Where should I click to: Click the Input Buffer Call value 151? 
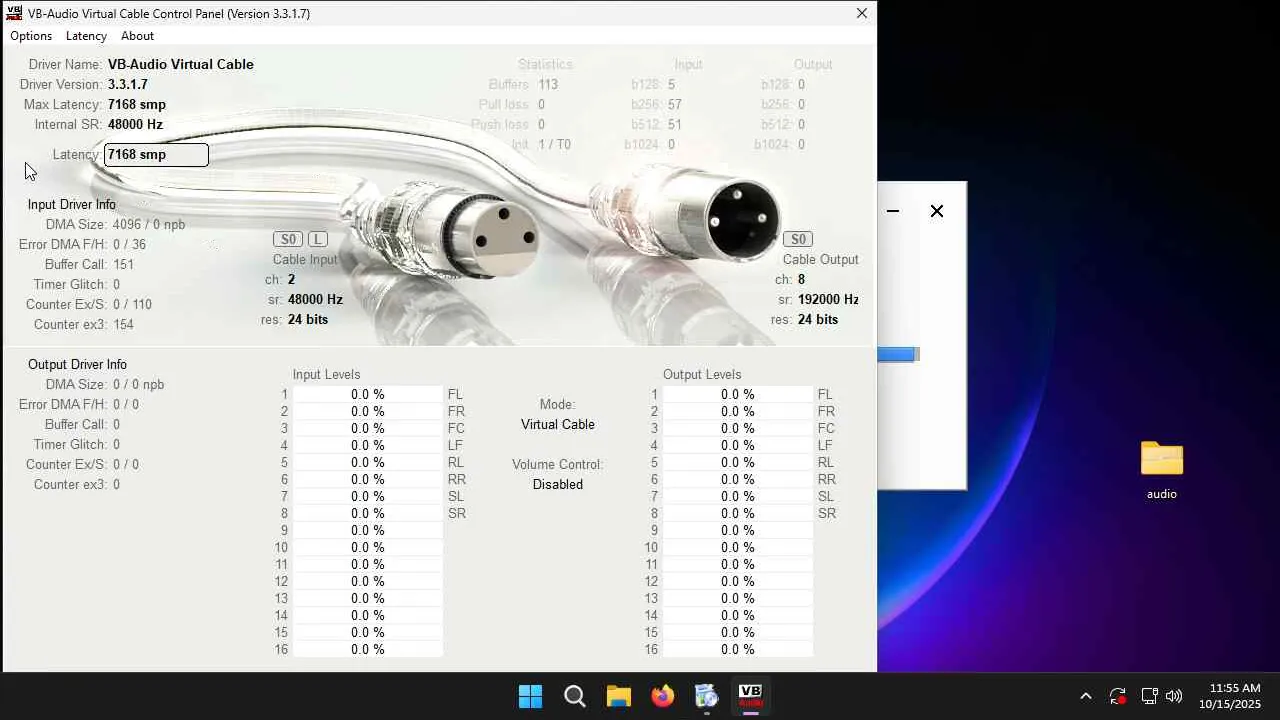pos(123,264)
